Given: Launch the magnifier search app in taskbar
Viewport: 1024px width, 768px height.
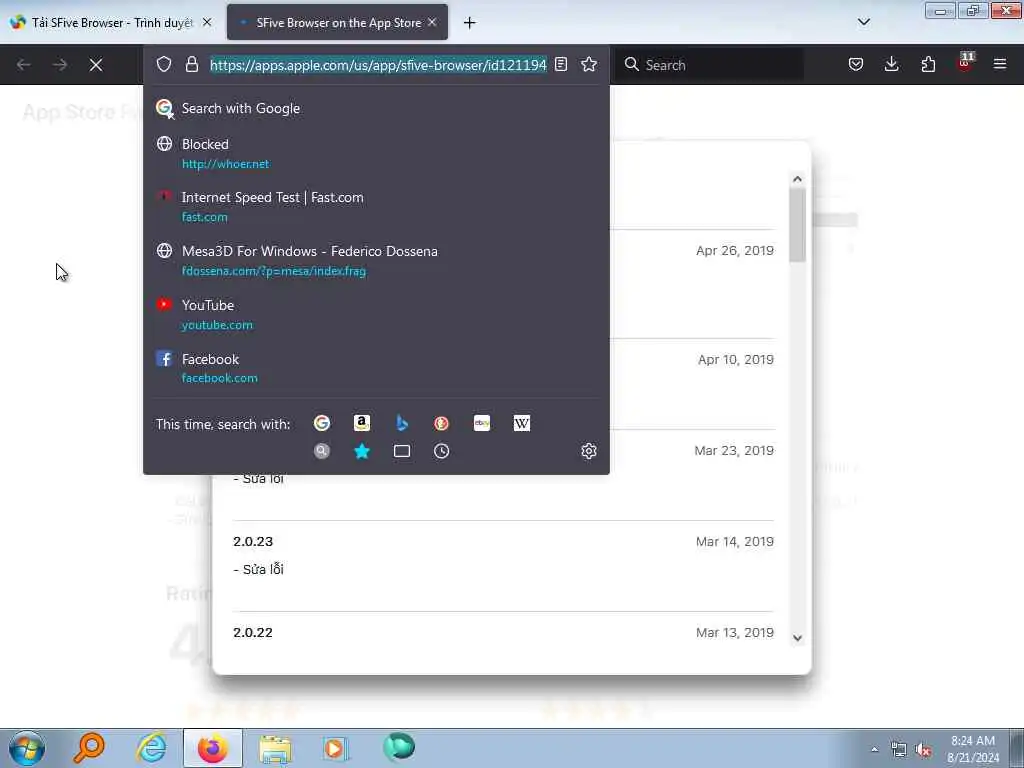Looking at the screenshot, I should point(89,748).
